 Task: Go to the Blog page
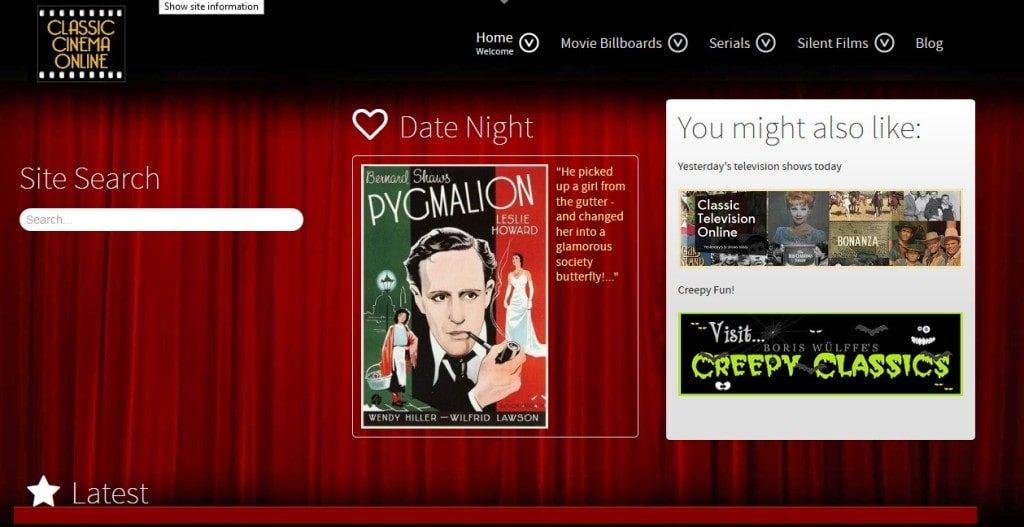tap(929, 44)
